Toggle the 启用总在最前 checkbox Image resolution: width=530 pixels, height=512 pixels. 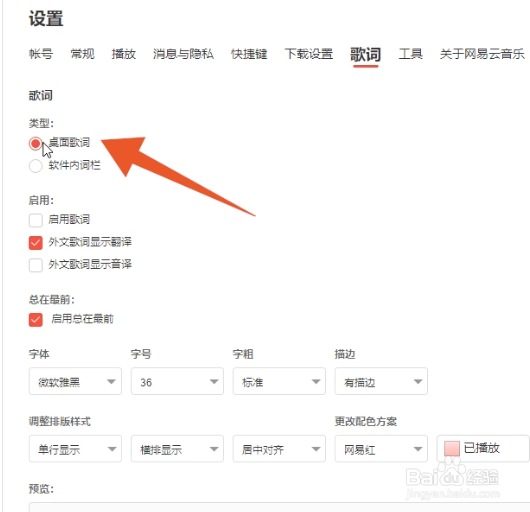35,320
